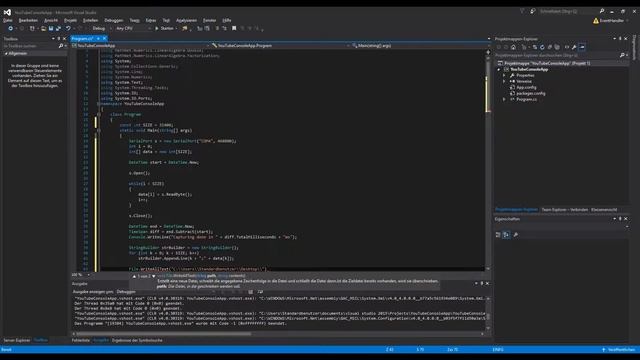Click refresh icon in Projektmappen-Explorer toolbar
640x360 pixels.
542,47
